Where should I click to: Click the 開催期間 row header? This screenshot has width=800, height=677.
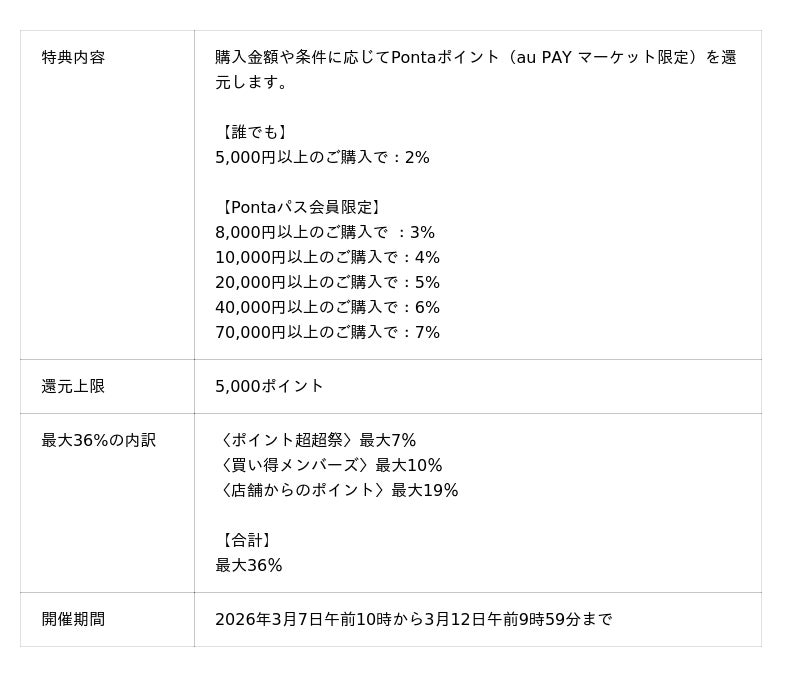73,619
